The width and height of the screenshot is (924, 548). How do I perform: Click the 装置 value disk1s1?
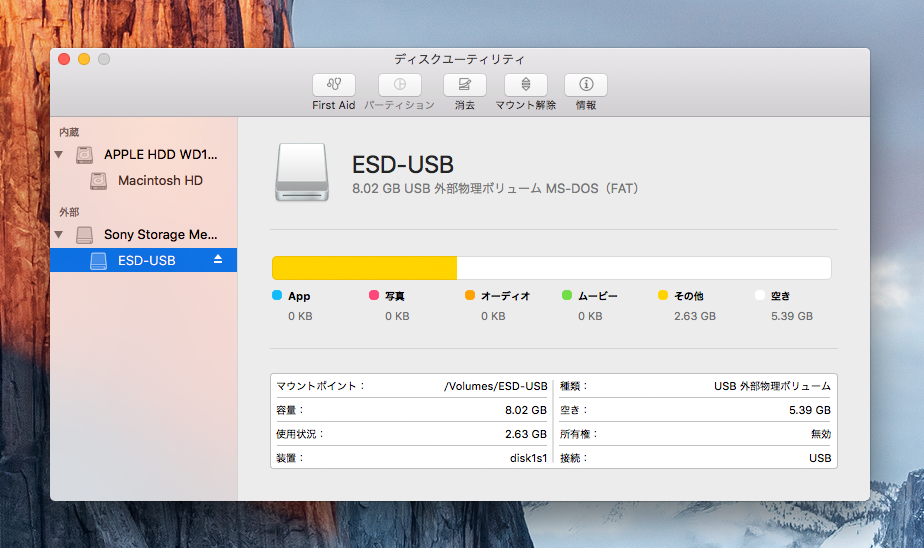click(529, 458)
